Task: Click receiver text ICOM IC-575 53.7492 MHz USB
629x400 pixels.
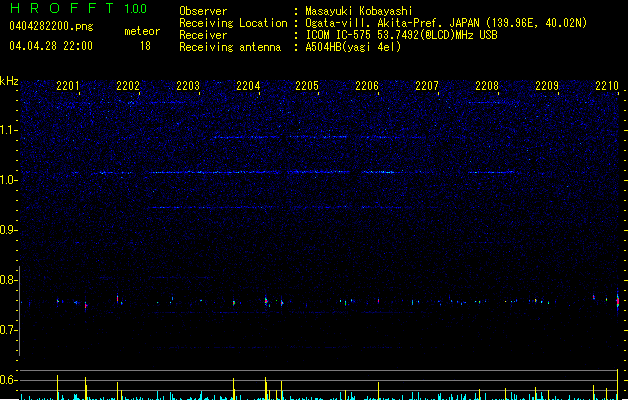Action: 402,35
